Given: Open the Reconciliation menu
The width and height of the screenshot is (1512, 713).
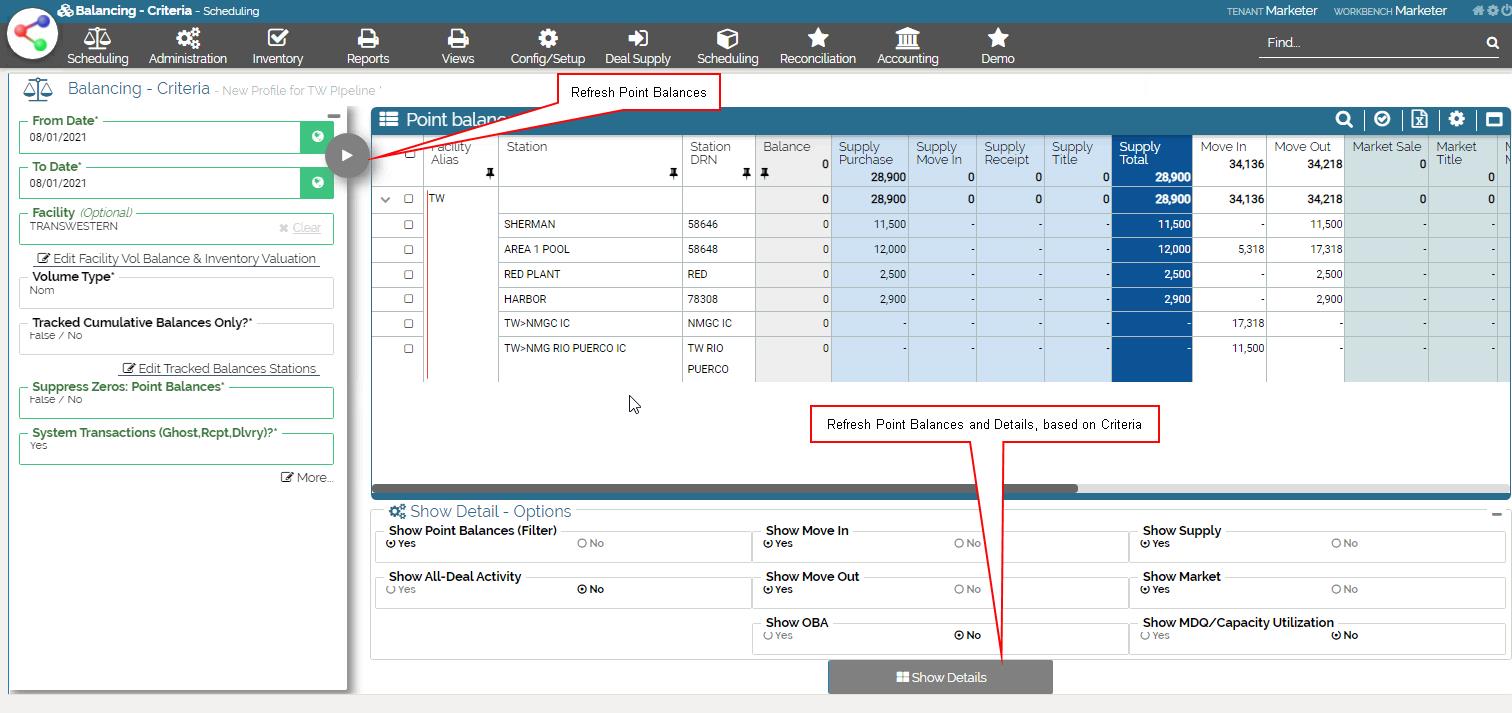Looking at the screenshot, I should coord(817,46).
